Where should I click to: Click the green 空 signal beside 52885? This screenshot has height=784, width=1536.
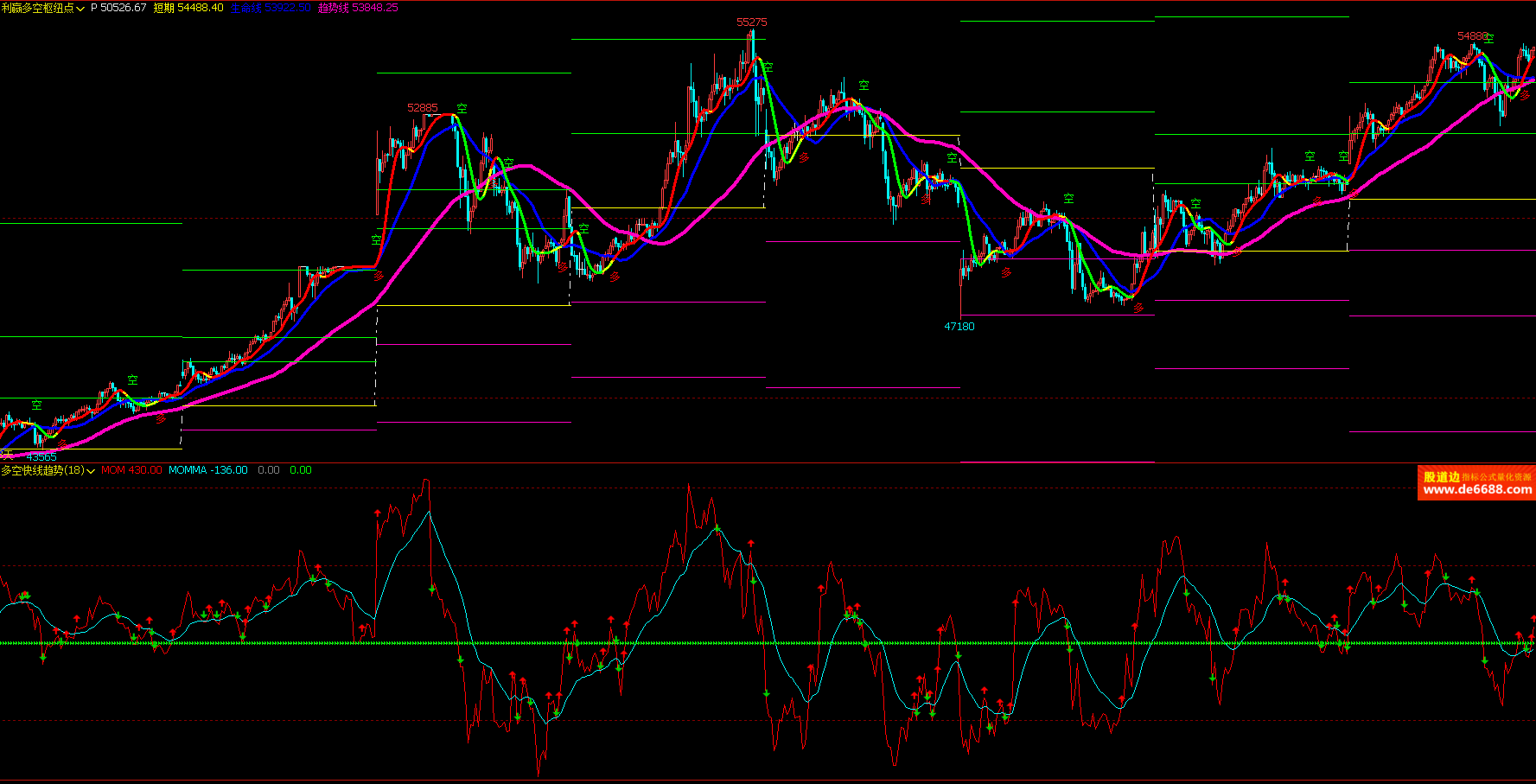pos(462,108)
